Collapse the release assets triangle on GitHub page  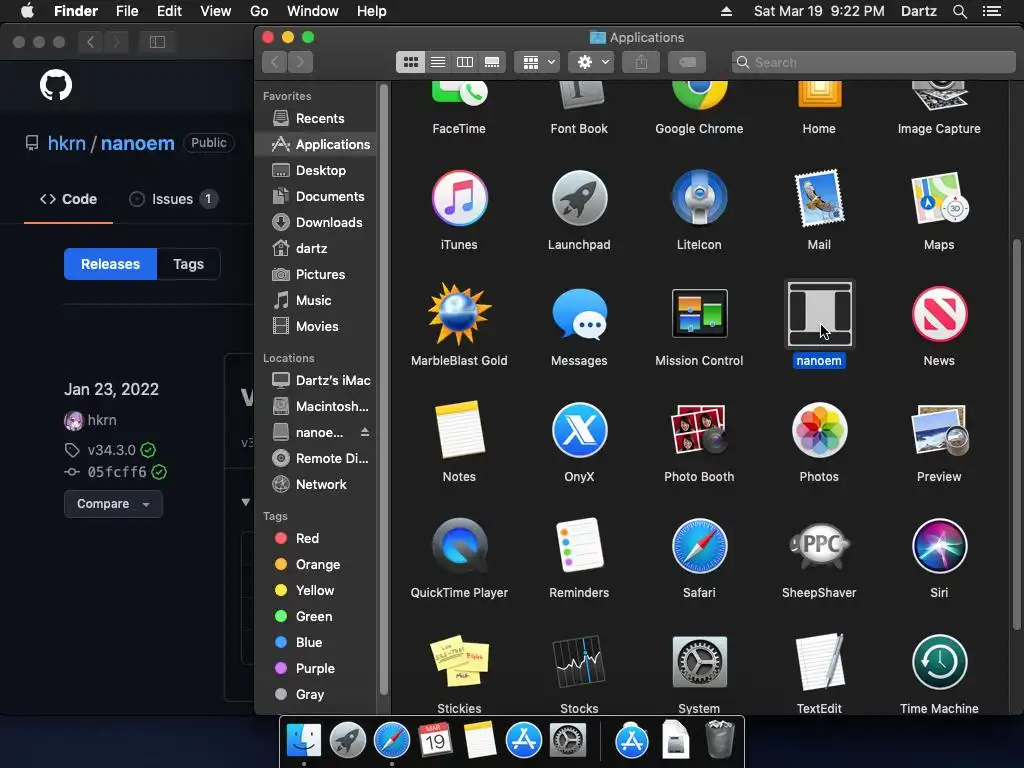[246, 502]
